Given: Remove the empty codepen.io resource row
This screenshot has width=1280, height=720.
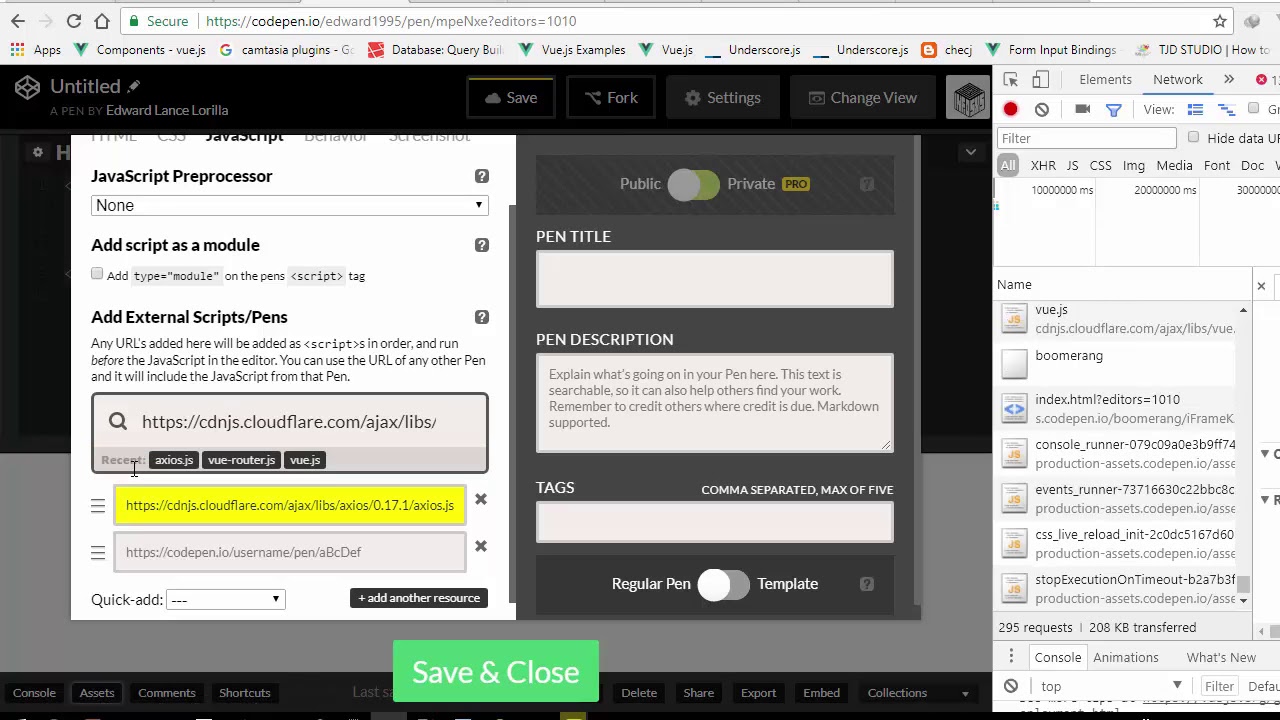Looking at the screenshot, I should pyautogui.click(x=481, y=546).
